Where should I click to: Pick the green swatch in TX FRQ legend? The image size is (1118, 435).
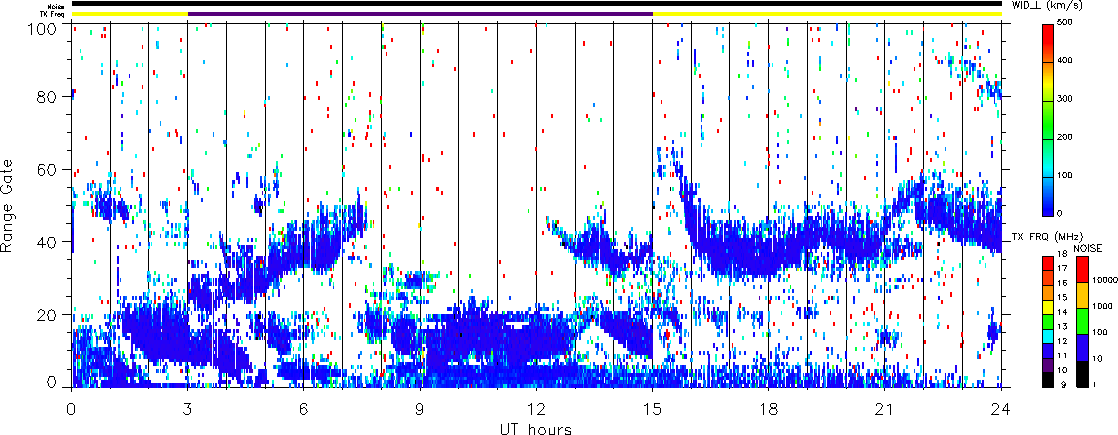[1048, 322]
